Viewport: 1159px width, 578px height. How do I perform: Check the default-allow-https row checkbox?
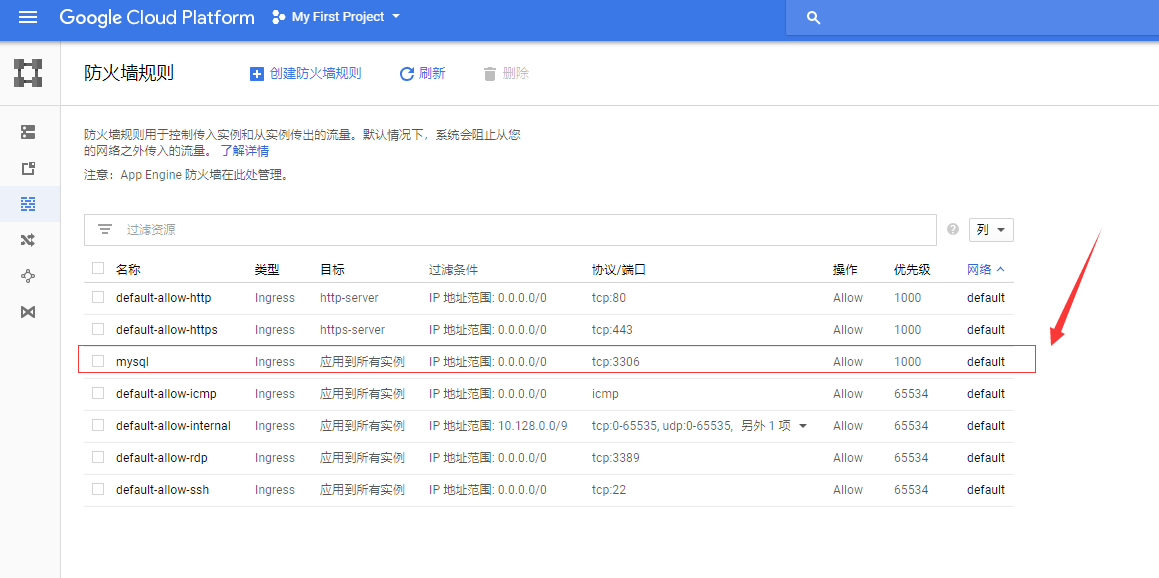(x=98, y=329)
